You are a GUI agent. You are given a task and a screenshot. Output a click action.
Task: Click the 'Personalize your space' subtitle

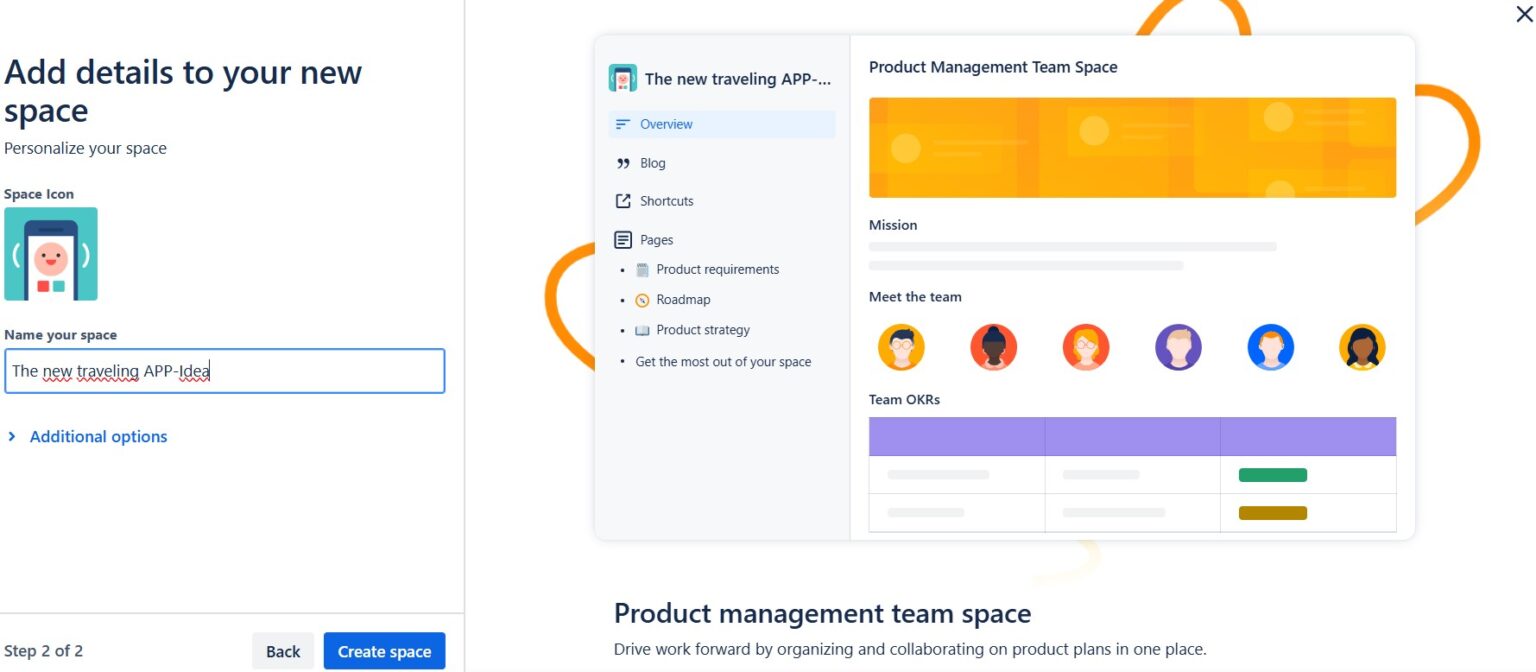coord(85,148)
